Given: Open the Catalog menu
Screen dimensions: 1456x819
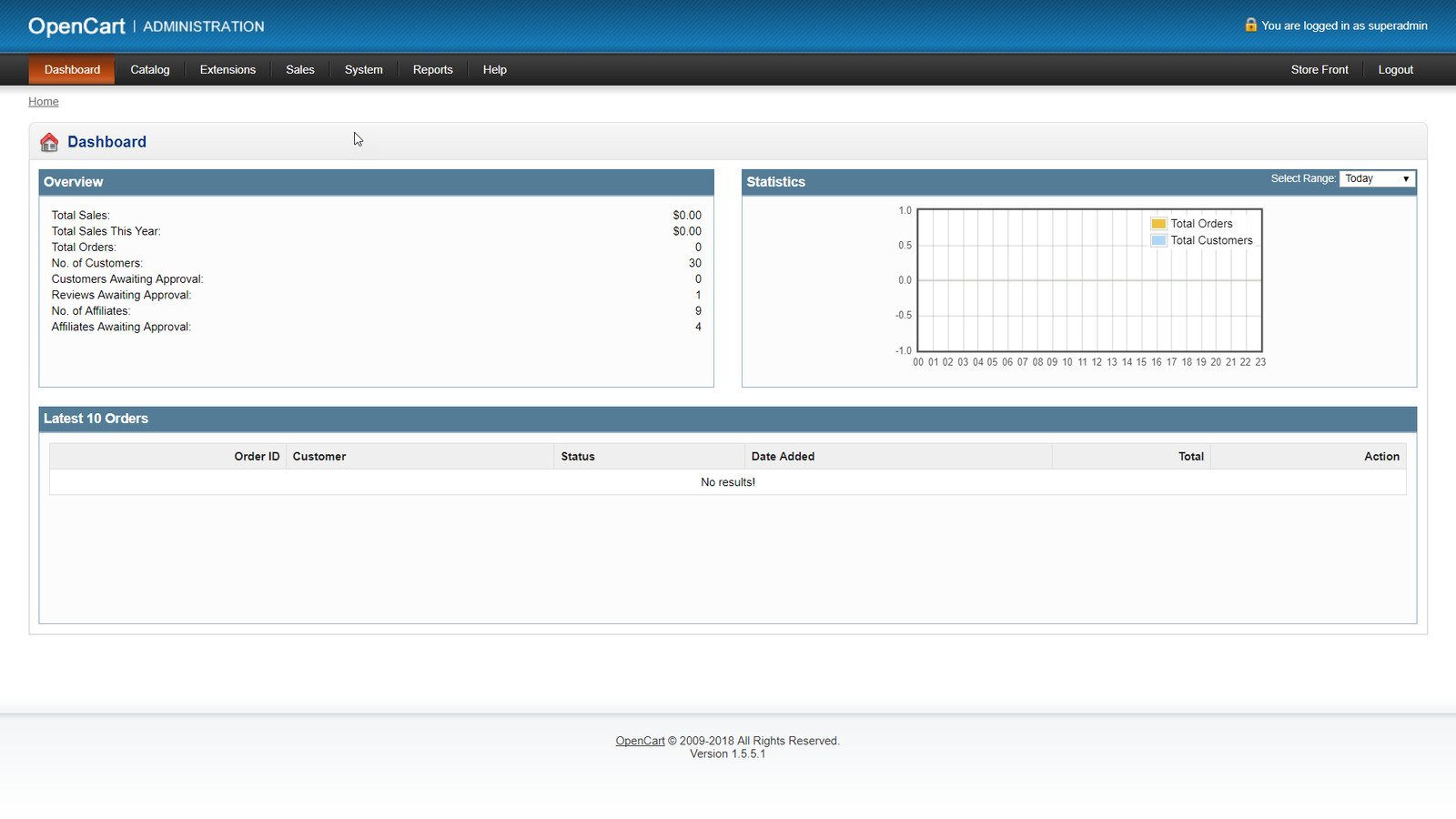Looking at the screenshot, I should tap(150, 70).
